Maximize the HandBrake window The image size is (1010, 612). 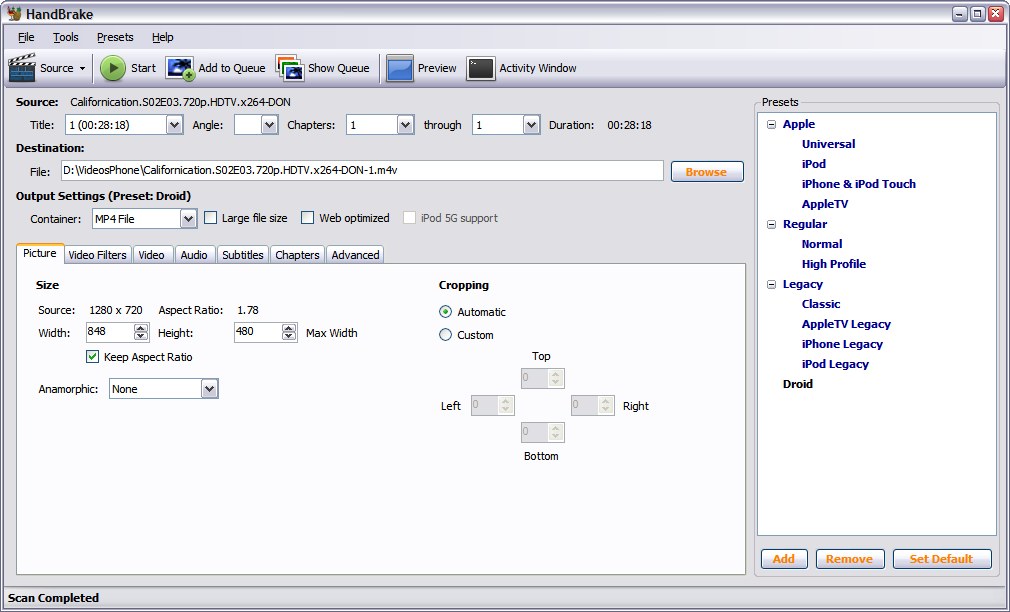click(x=977, y=14)
